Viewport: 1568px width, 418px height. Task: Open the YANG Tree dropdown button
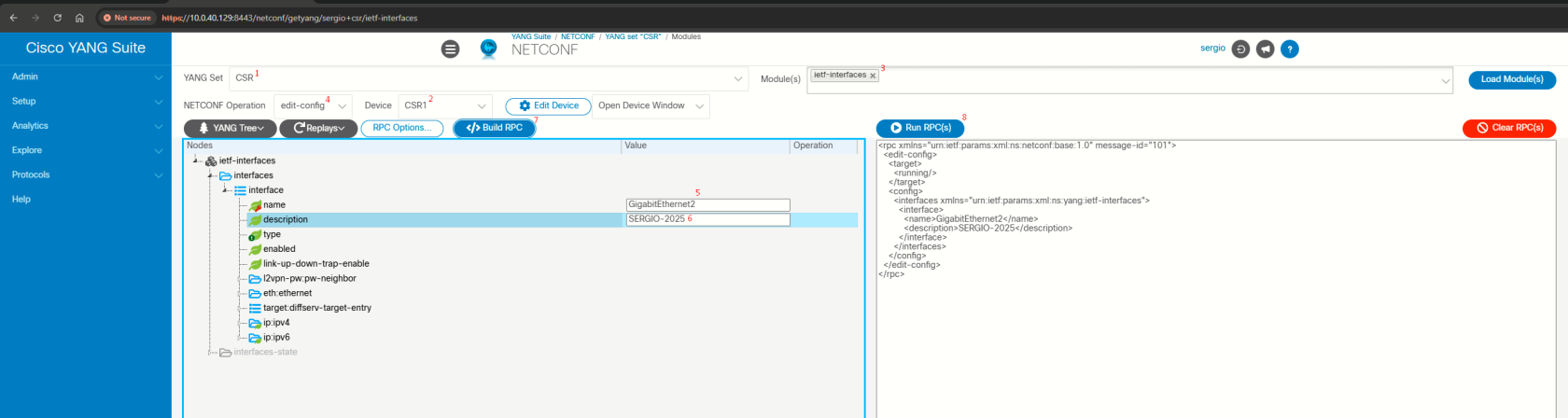(231, 128)
